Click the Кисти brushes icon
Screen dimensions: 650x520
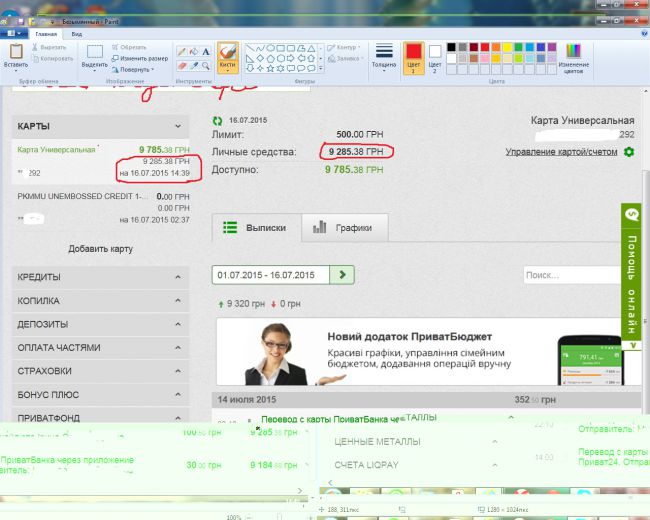coord(227,54)
